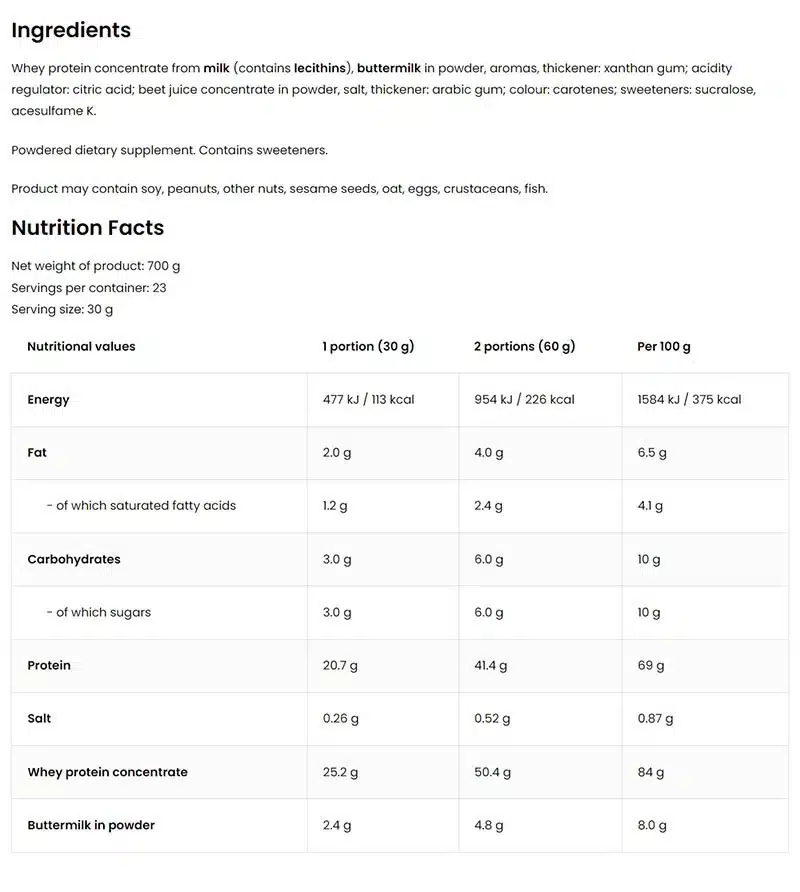Select the Carbohydrates row label
Screen dimensions: 800x892
coord(73,559)
